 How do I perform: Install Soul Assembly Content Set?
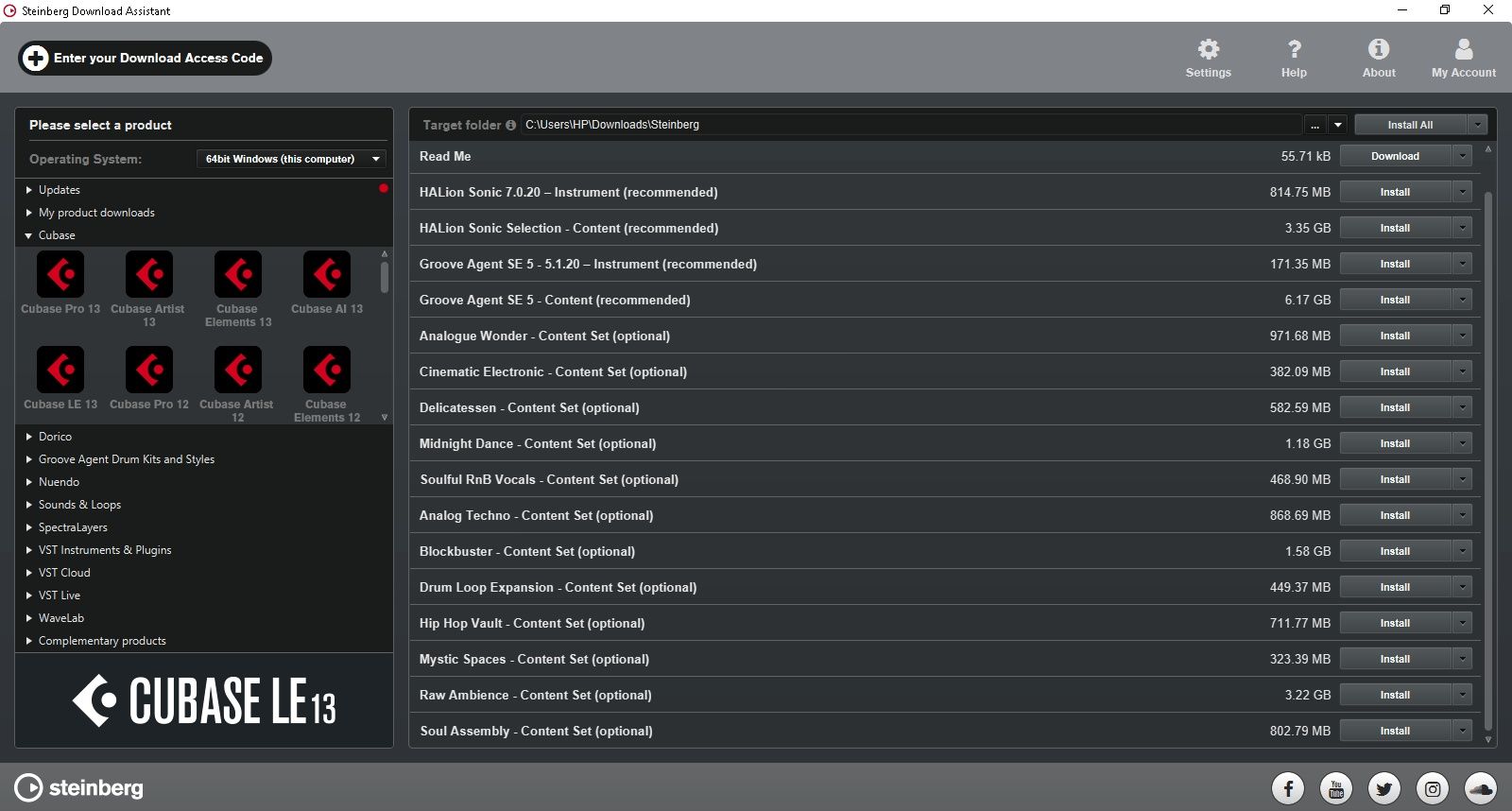pyautogui.click(x=1395, y=731)
